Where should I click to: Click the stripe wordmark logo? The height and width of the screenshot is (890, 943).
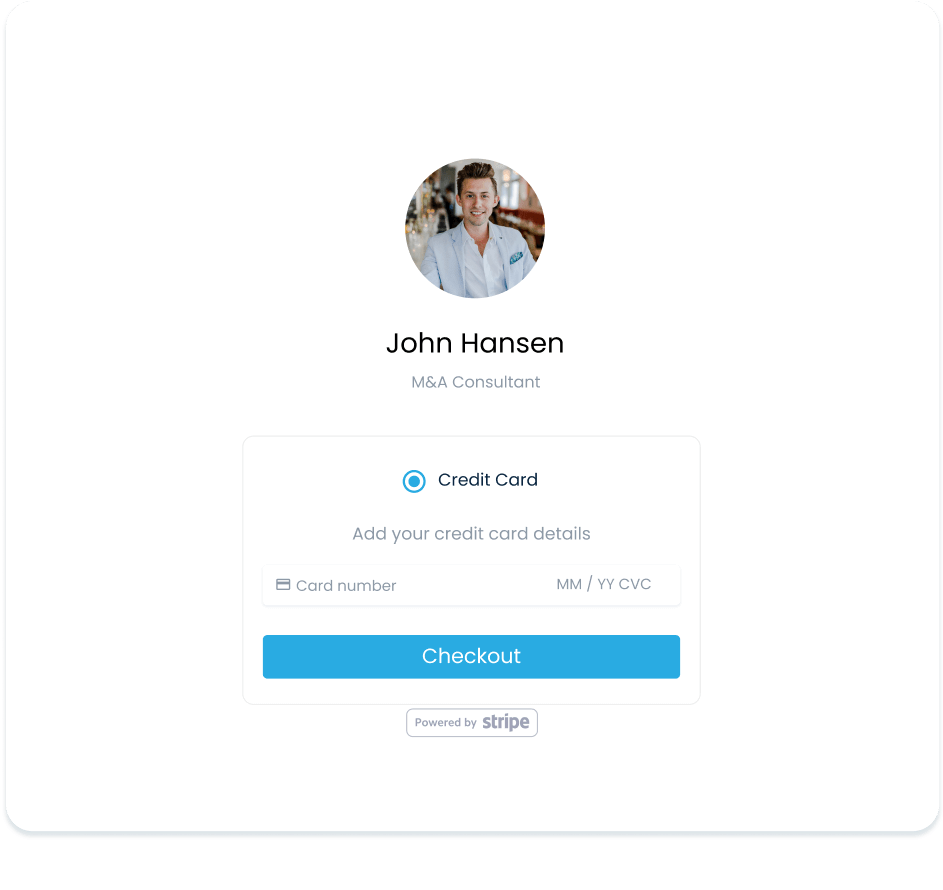pos(506,722)
